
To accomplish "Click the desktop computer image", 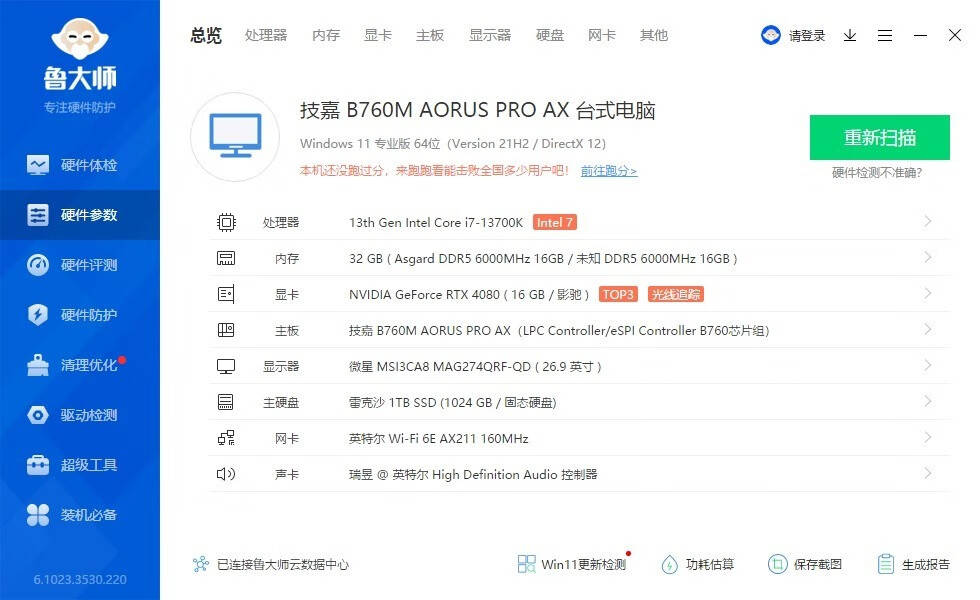I will point(235,137).
